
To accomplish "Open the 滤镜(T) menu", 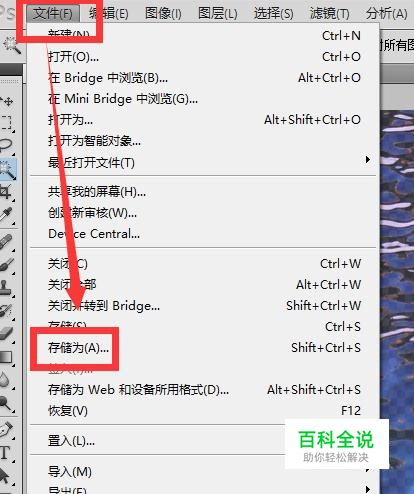I will click(329, 14).
